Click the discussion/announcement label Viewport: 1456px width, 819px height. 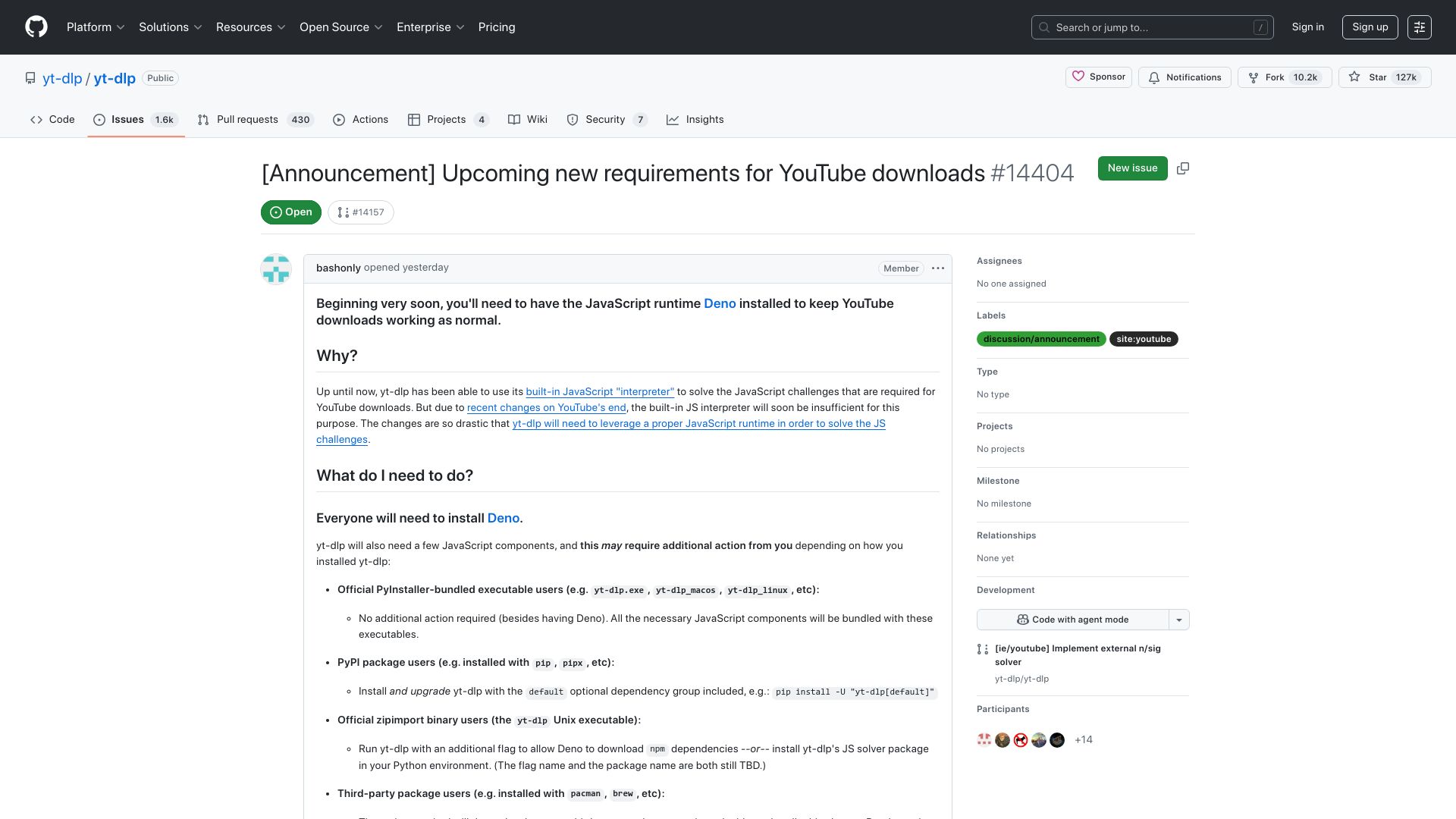[1041, 339]
